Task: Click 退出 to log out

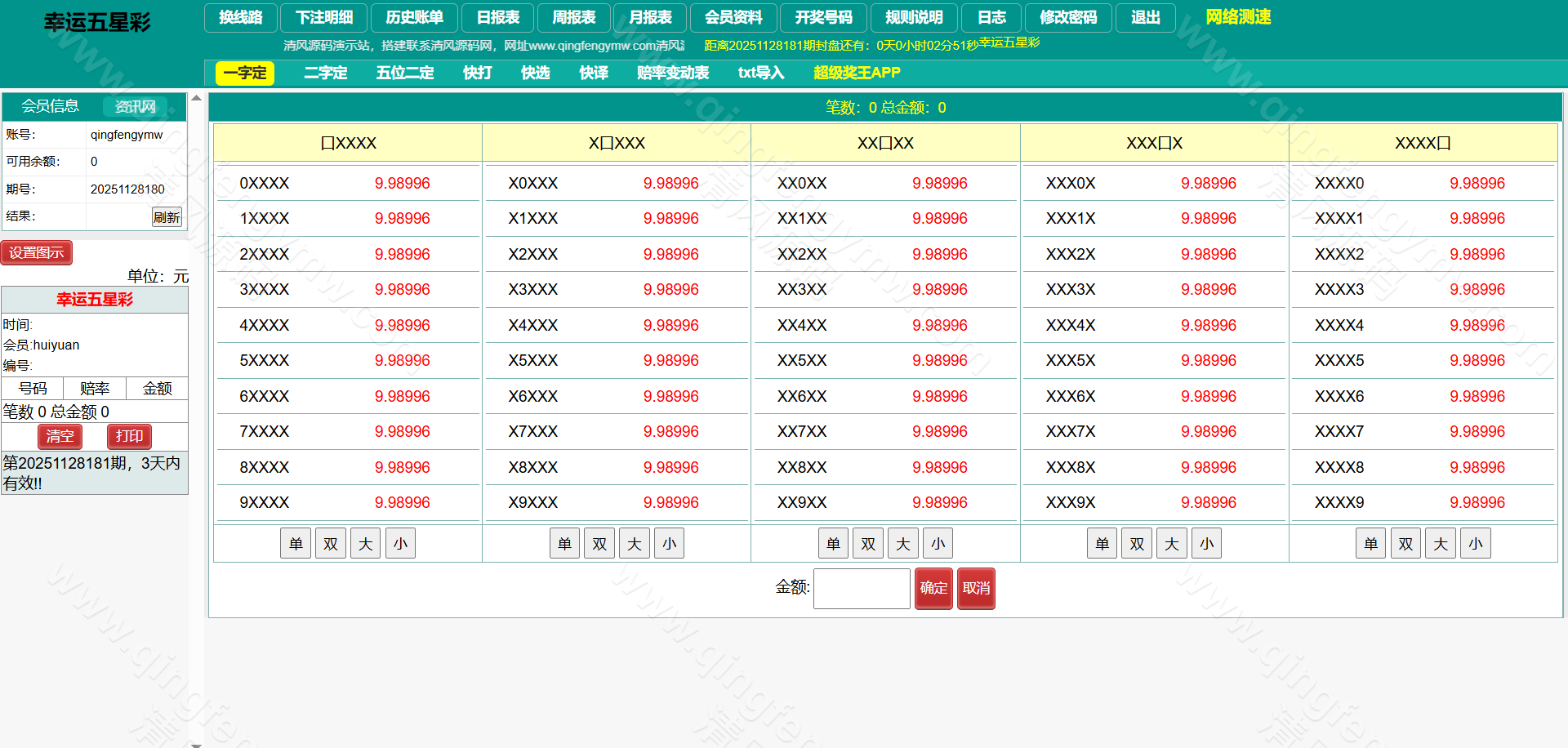Action: click(x=1145, y=17)
